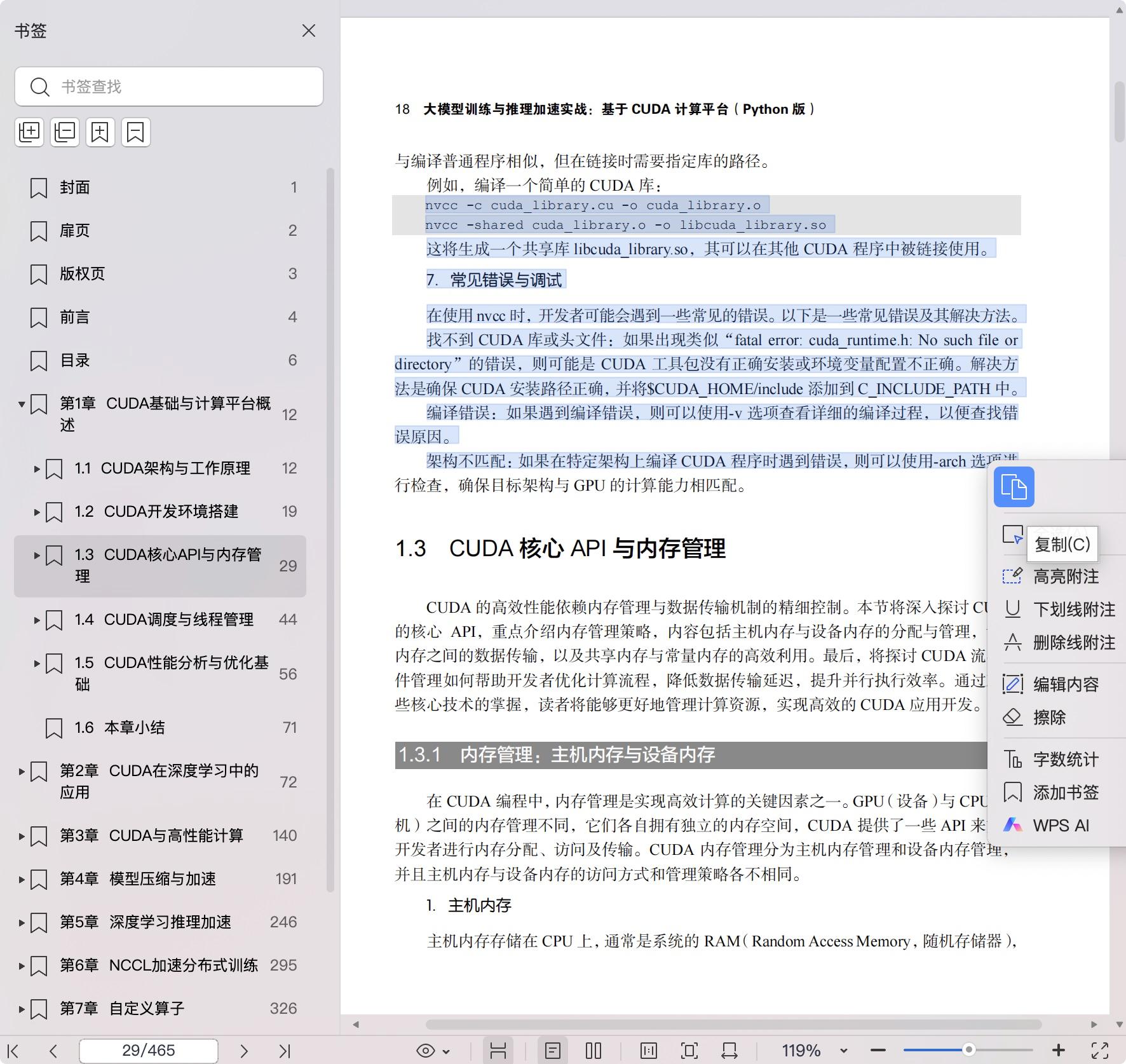Click WPS AI in the context menu

pos(1061,826)
